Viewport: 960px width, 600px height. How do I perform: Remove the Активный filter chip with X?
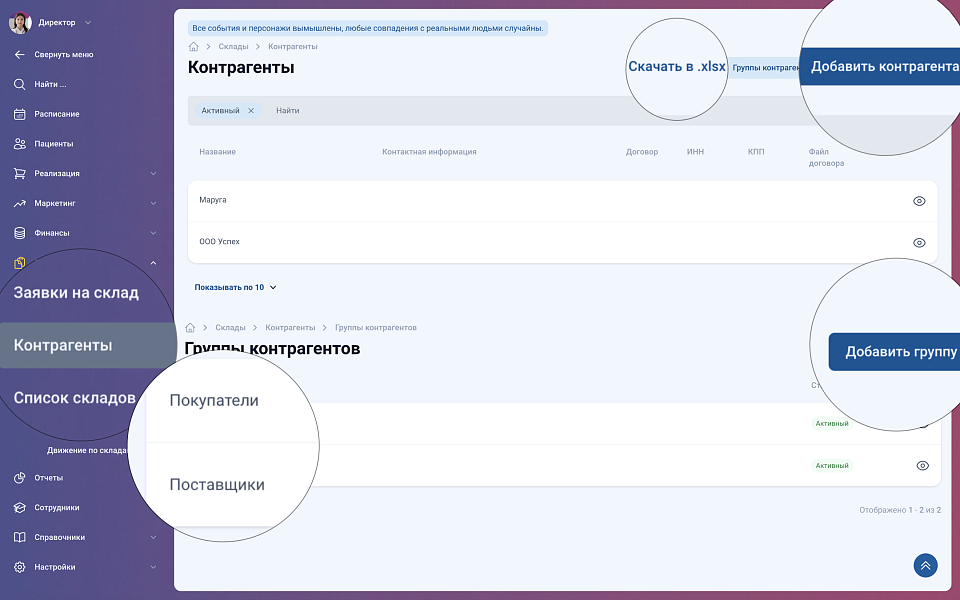[x=251, y=111]
